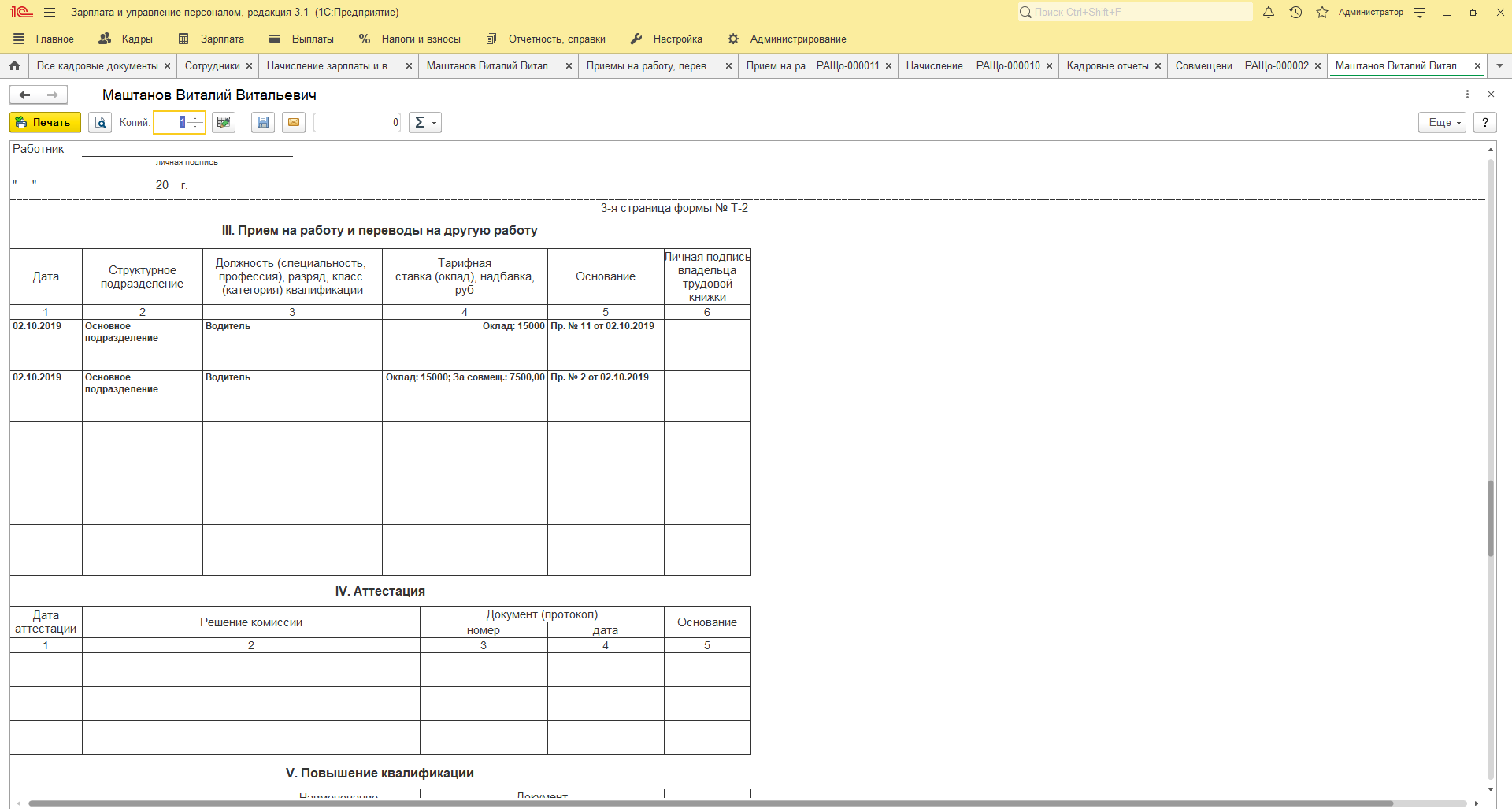Save document using floppy disk icon
The height and width of the screenshot is (809, 1512).
(x=263, y=122)
